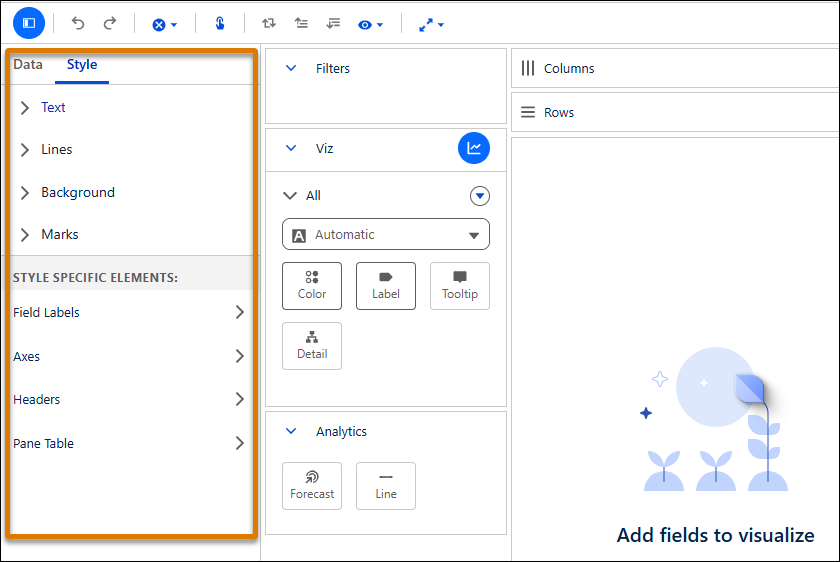
Task: Click the Tooltip marks button
Action: point(460,286)
